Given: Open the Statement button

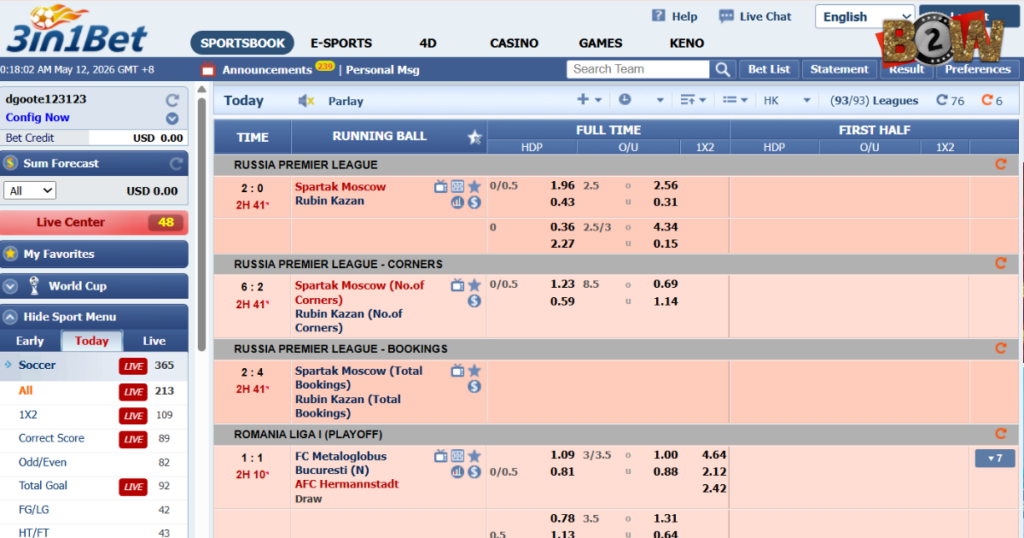Looking at the screenshot, I should point(839,69).
